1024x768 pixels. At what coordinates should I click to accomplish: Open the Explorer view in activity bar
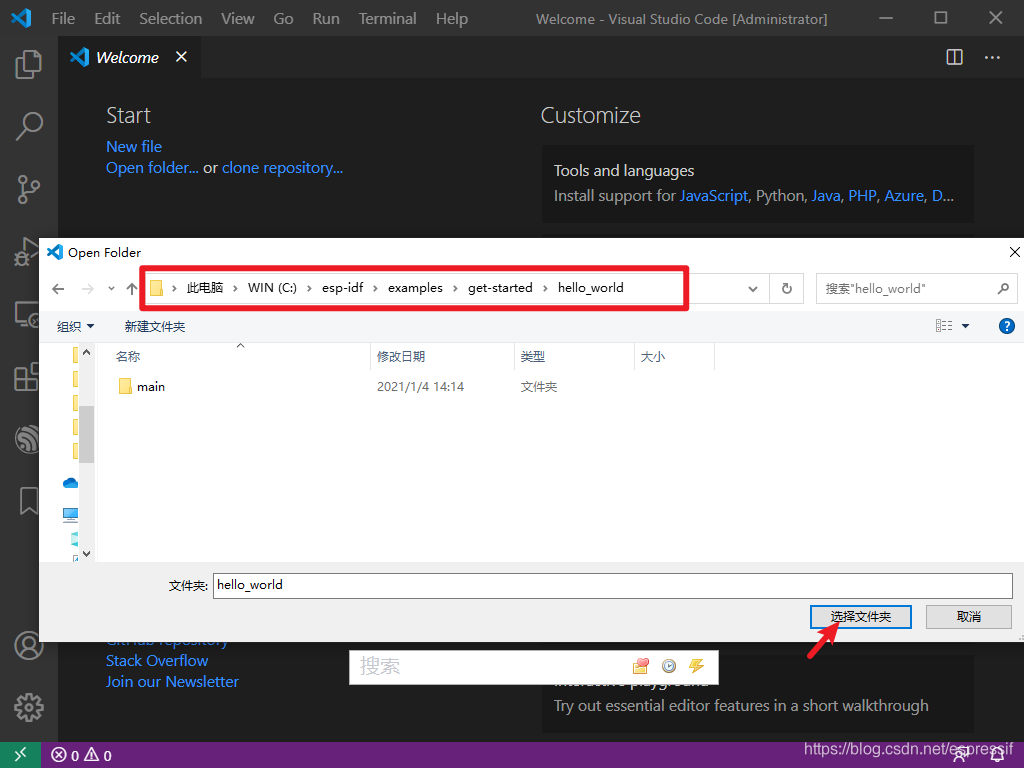(29, 64)
